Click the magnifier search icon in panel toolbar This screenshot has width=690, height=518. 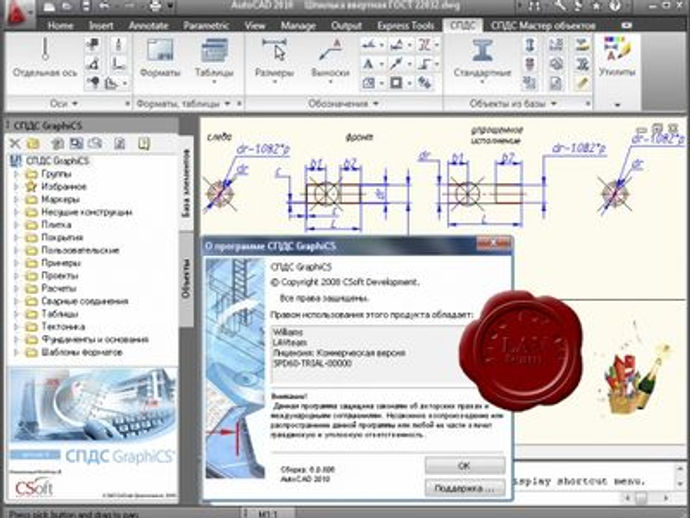pyautogui.click(x=95, y=143)
